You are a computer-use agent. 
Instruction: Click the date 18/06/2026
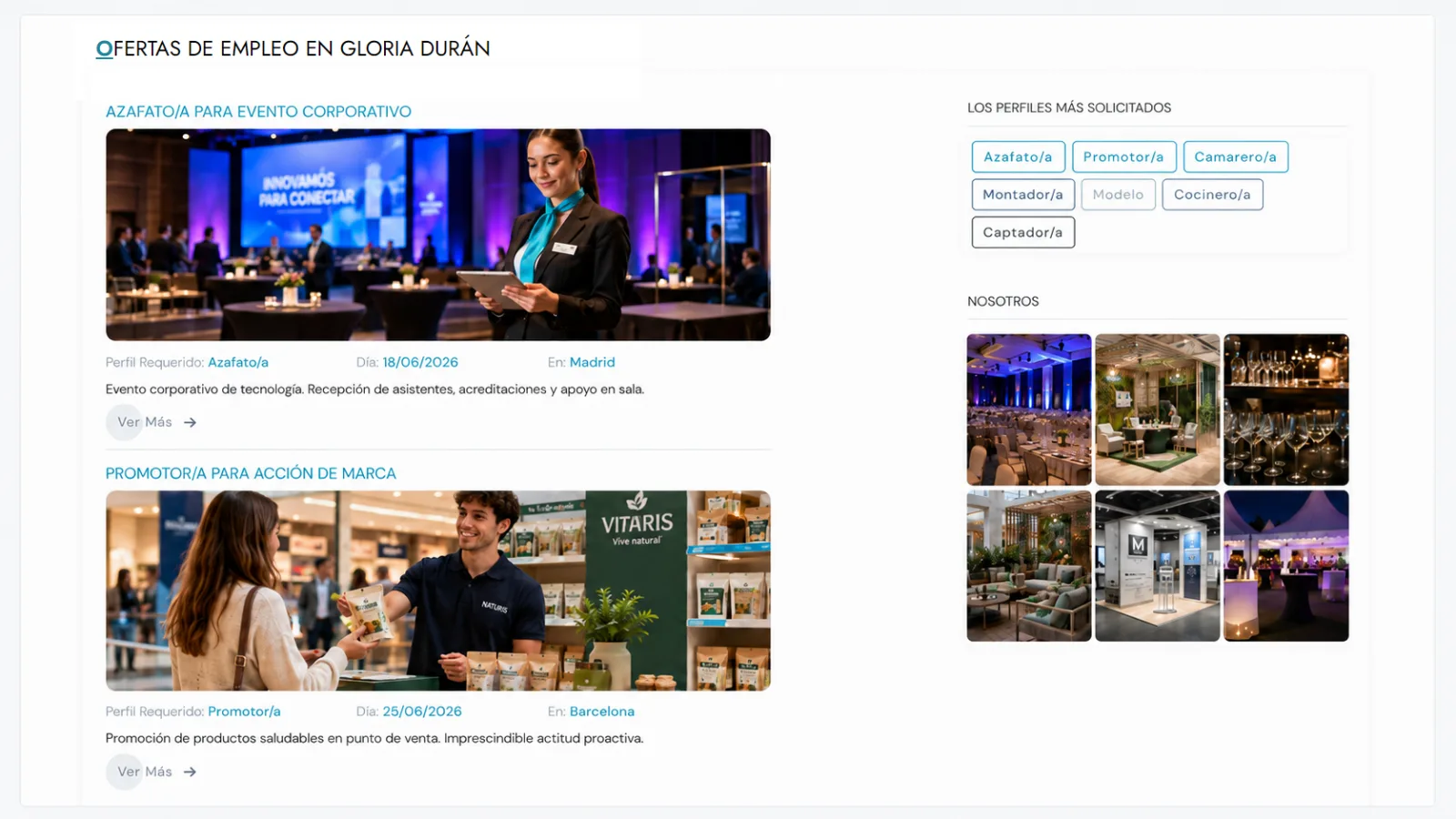(x=420, y=362)
